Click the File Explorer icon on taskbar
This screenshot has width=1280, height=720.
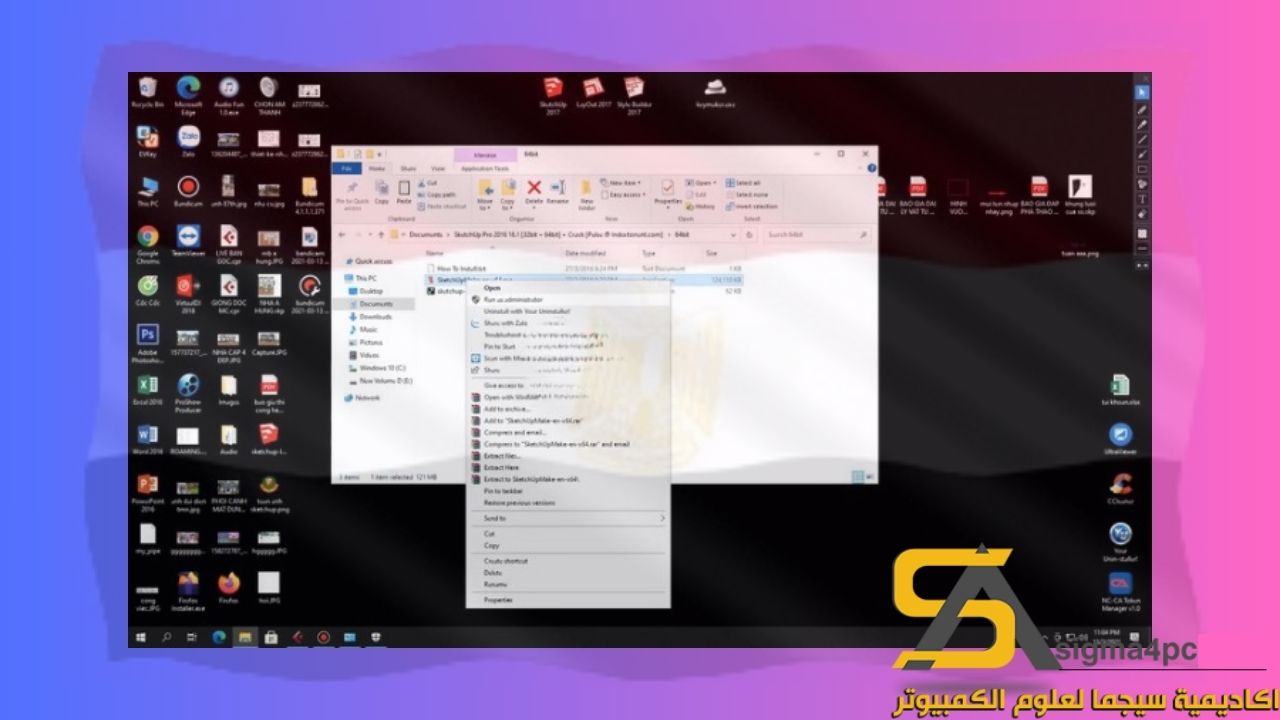(245, 637)
